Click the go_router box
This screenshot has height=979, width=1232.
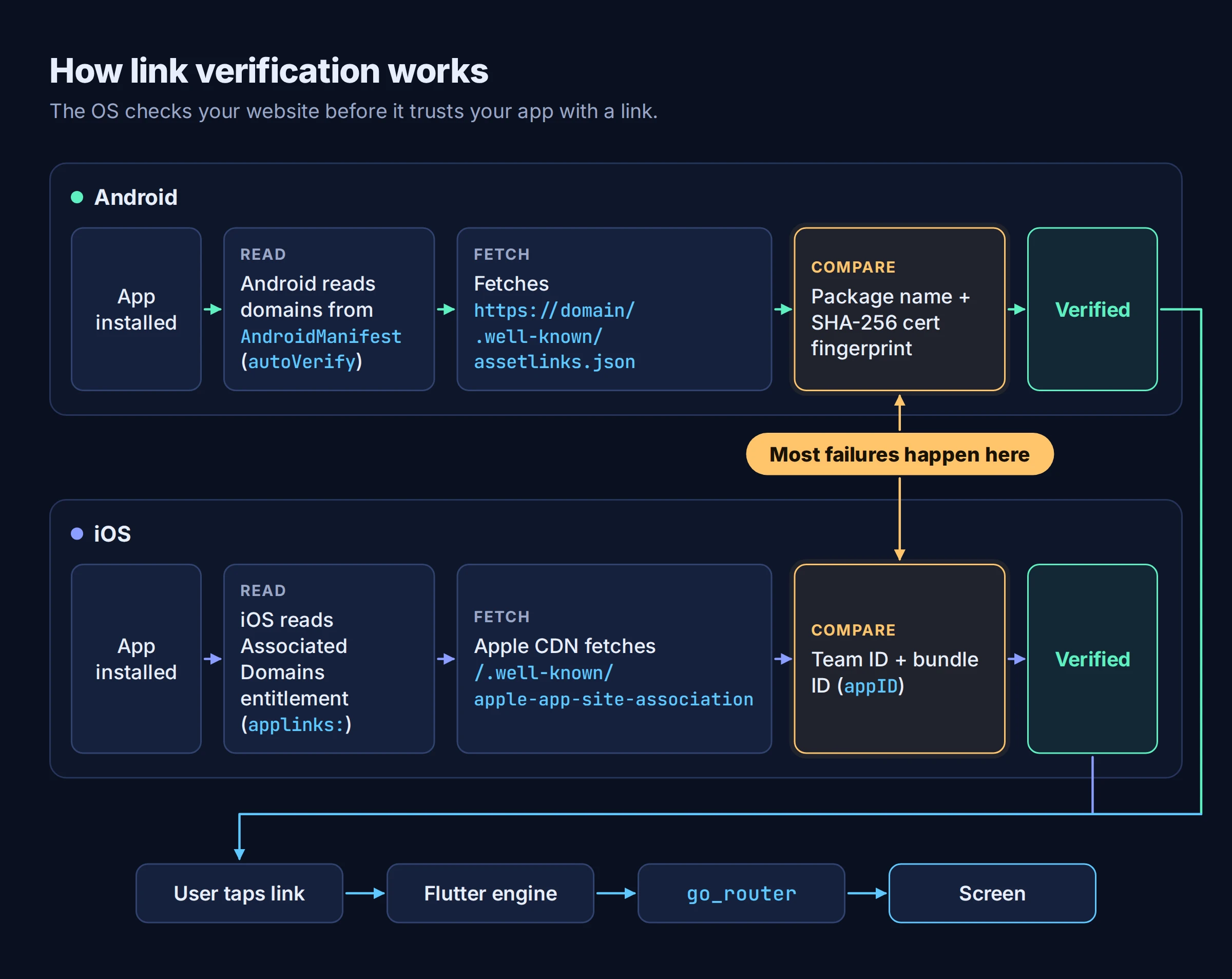click(x=741, y=893)
